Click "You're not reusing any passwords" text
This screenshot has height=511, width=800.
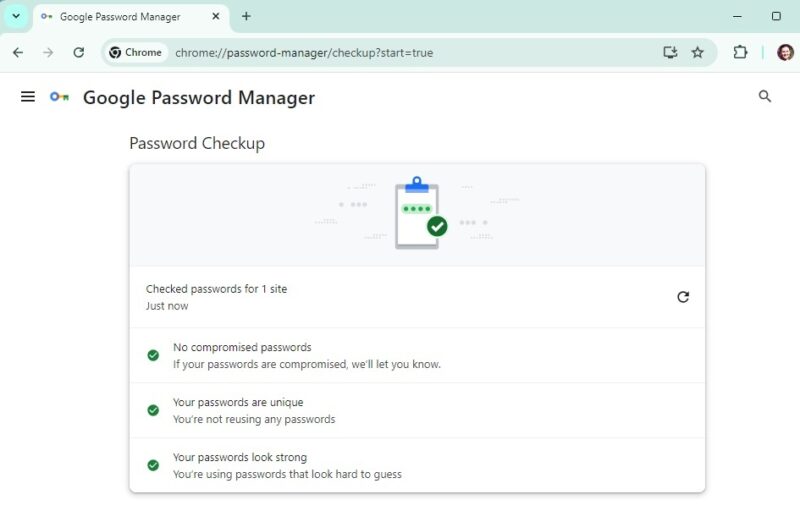pos(254,419)
